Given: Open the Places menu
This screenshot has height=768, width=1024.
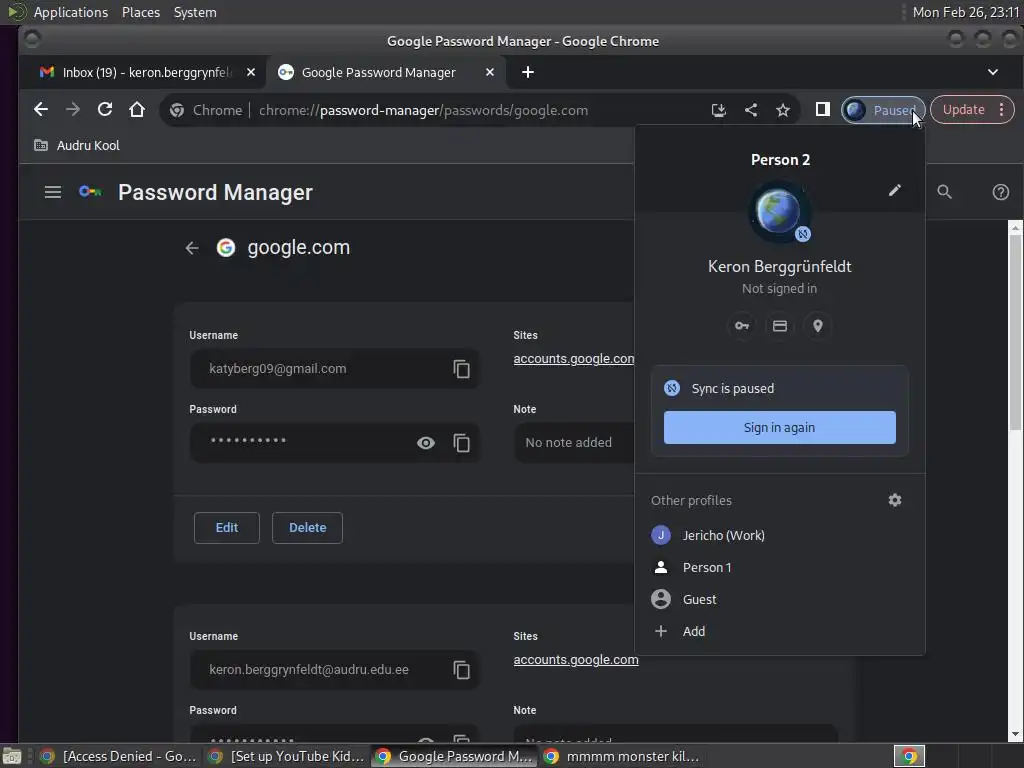Looking at the screenshot, I should (140, 12).
